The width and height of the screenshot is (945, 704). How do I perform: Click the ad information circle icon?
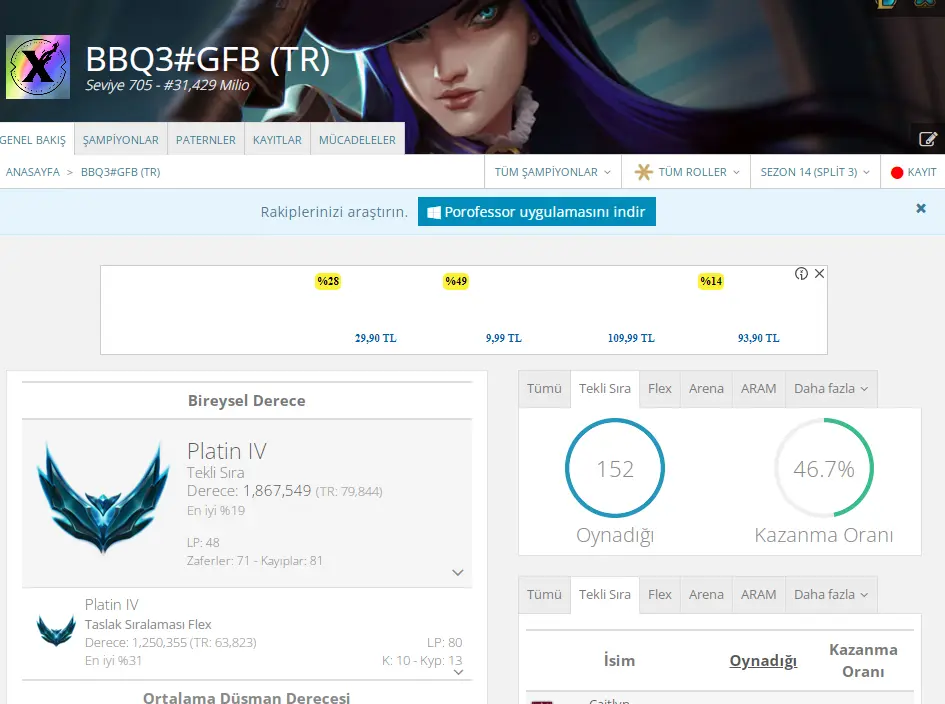point(799,273)
